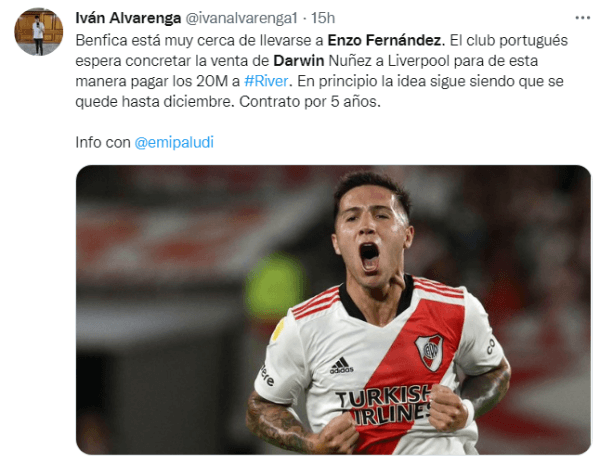Click the Contrato por 5 años sentence

(310, 102)
